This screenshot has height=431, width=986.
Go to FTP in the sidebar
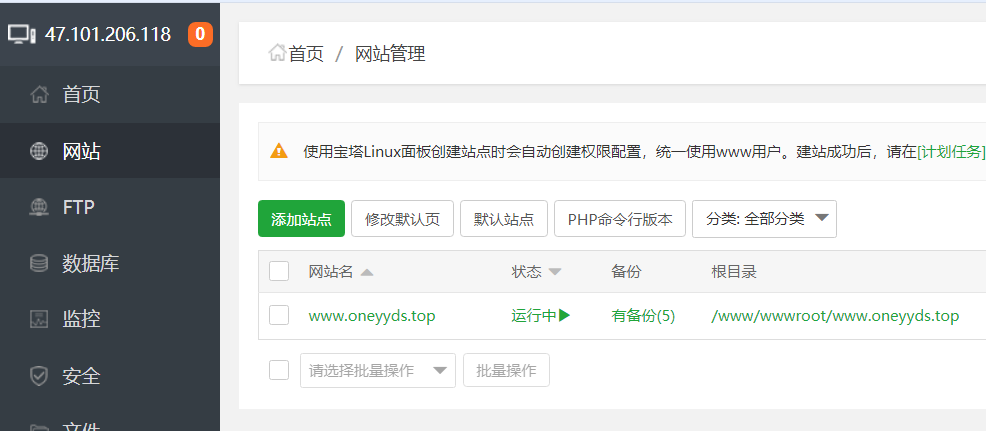(x=110, y=207)
